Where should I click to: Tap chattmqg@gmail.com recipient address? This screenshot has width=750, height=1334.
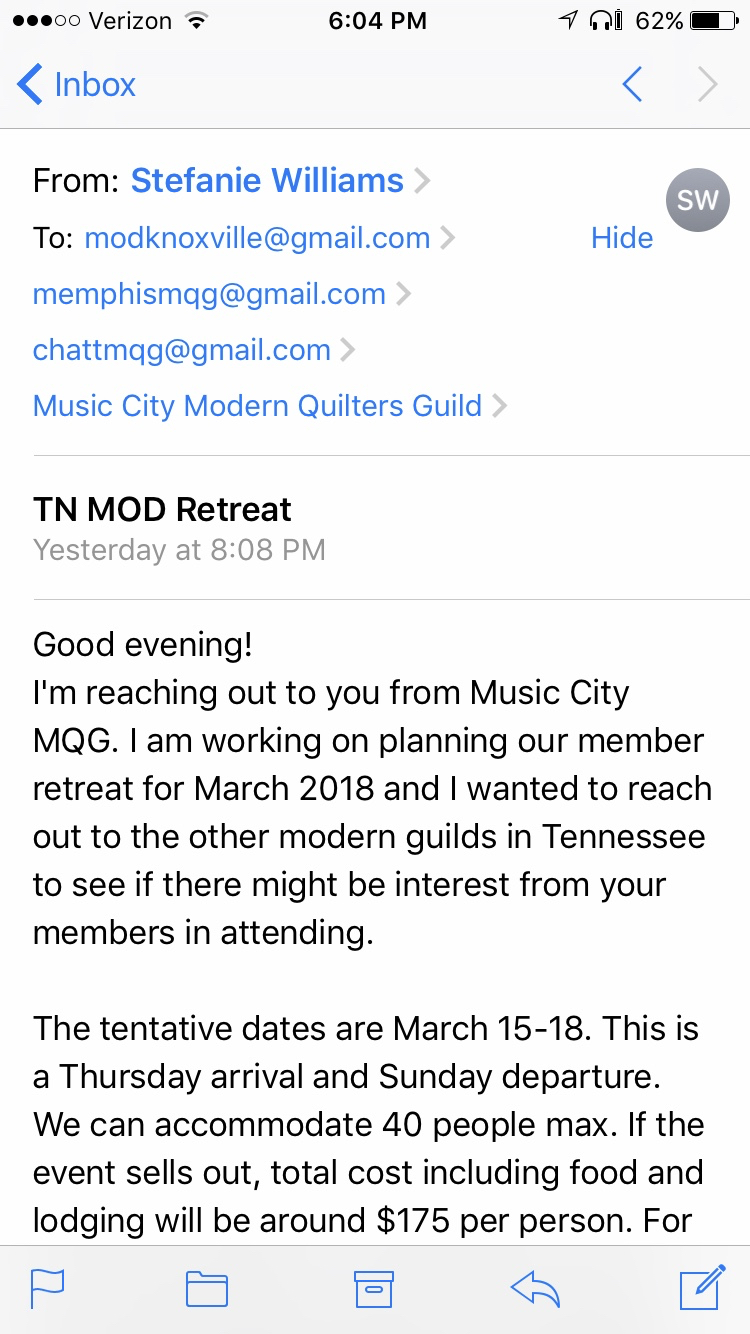pos(182,350)
